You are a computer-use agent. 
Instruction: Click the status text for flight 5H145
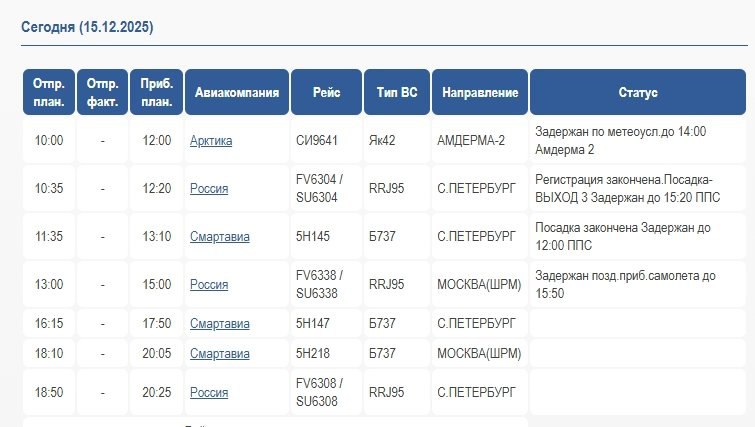tap(622, 237)
